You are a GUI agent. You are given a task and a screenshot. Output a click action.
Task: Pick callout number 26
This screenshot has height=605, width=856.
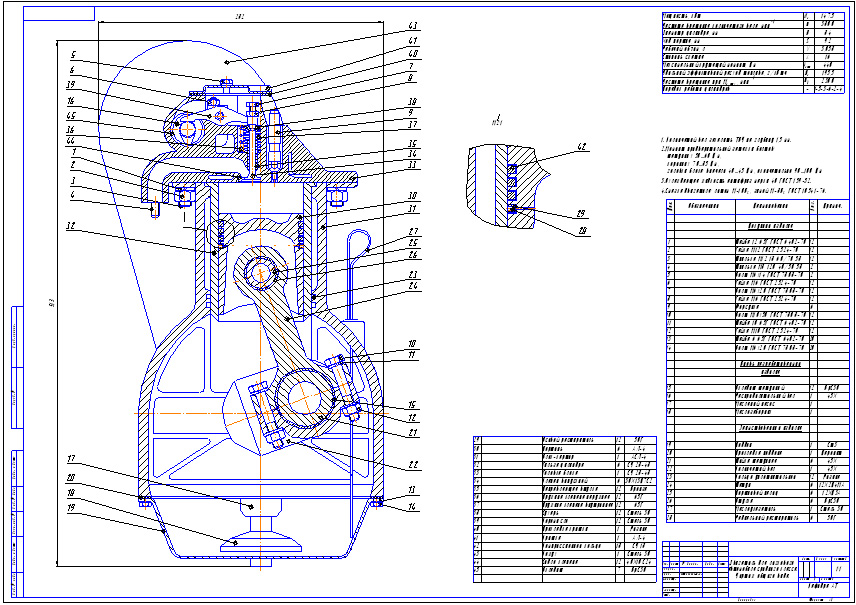(x=413, y=254)
